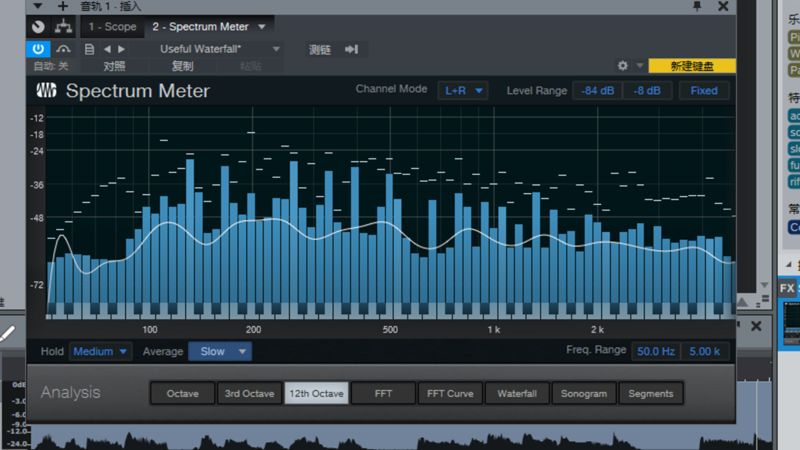Click the bypass arc icon
This screenshot has width=800, height=450.
click(64, 49)
